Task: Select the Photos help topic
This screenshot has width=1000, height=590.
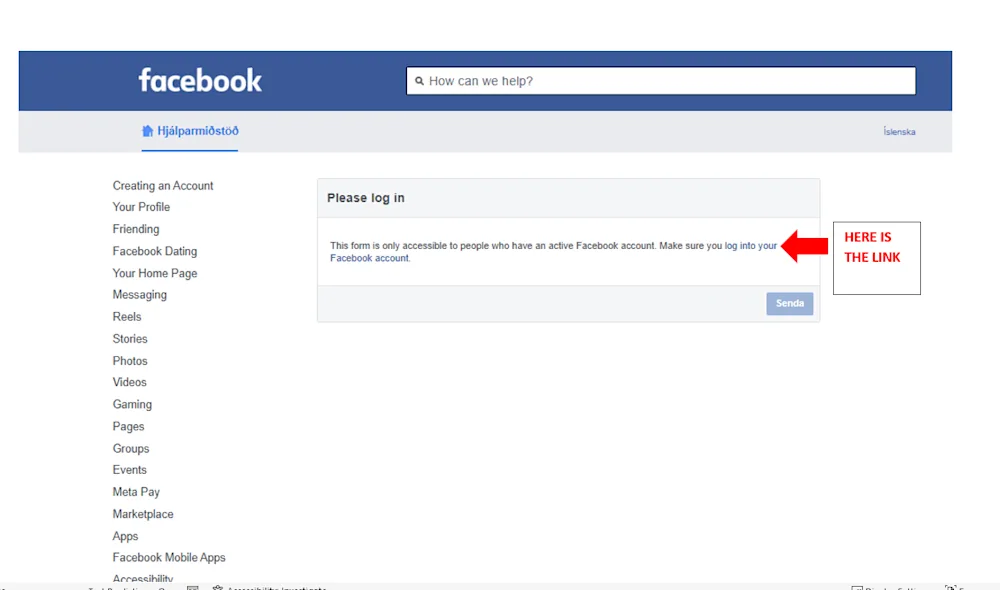Action: point(130,361)
